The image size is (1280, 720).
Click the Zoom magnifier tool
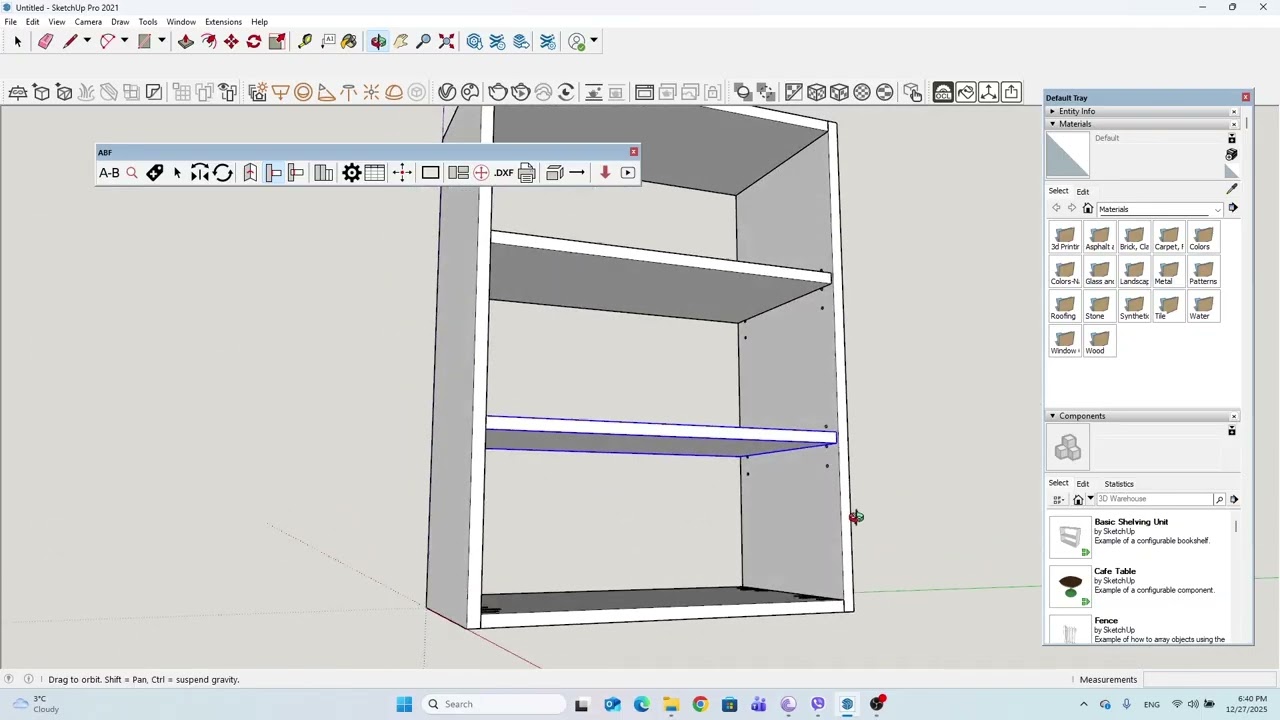(424, 41)
